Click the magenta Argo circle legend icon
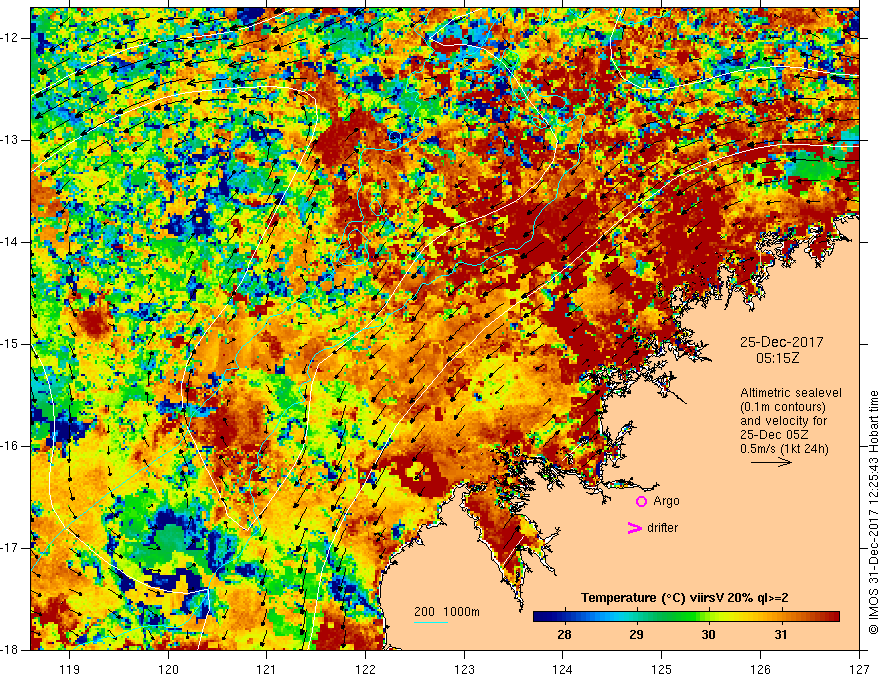 (x=641, y=501)
